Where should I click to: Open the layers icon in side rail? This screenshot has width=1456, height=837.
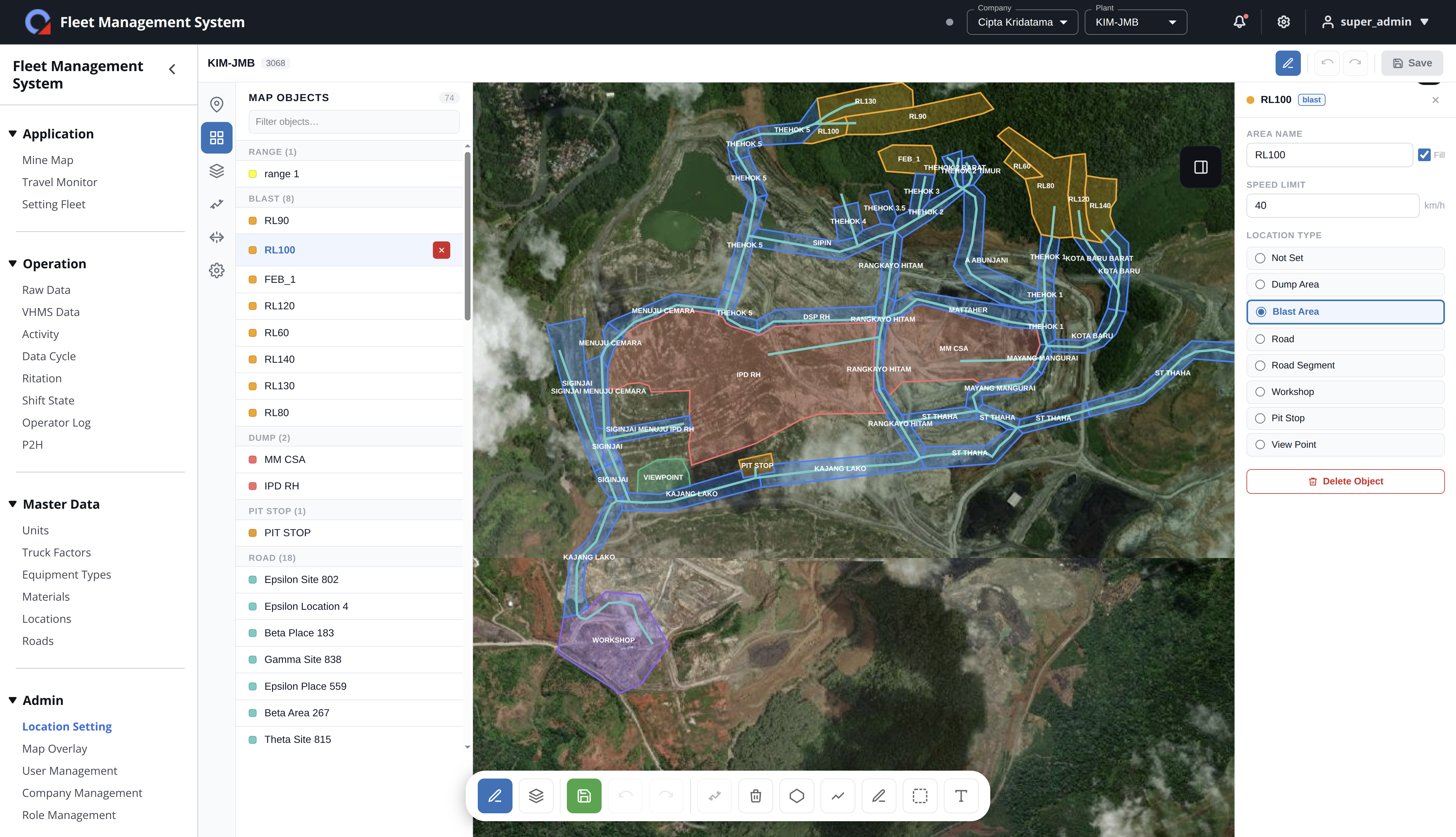coord(217,171)
